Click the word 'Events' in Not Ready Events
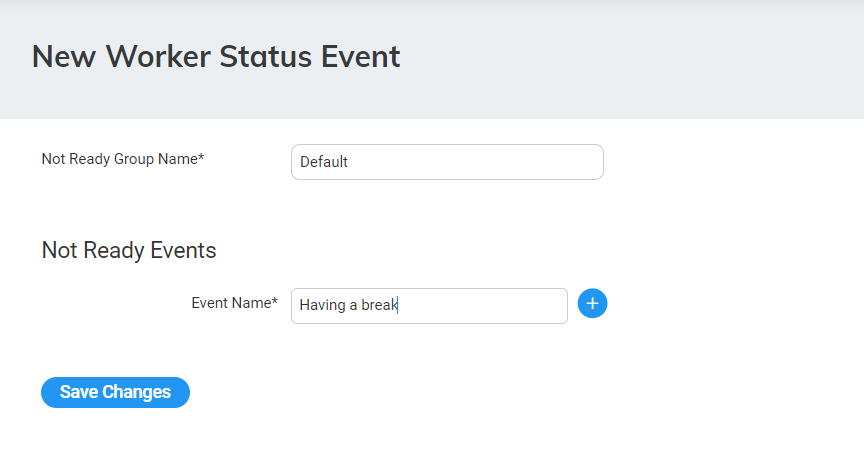864x453 pixels. click(x=183, y=250)
